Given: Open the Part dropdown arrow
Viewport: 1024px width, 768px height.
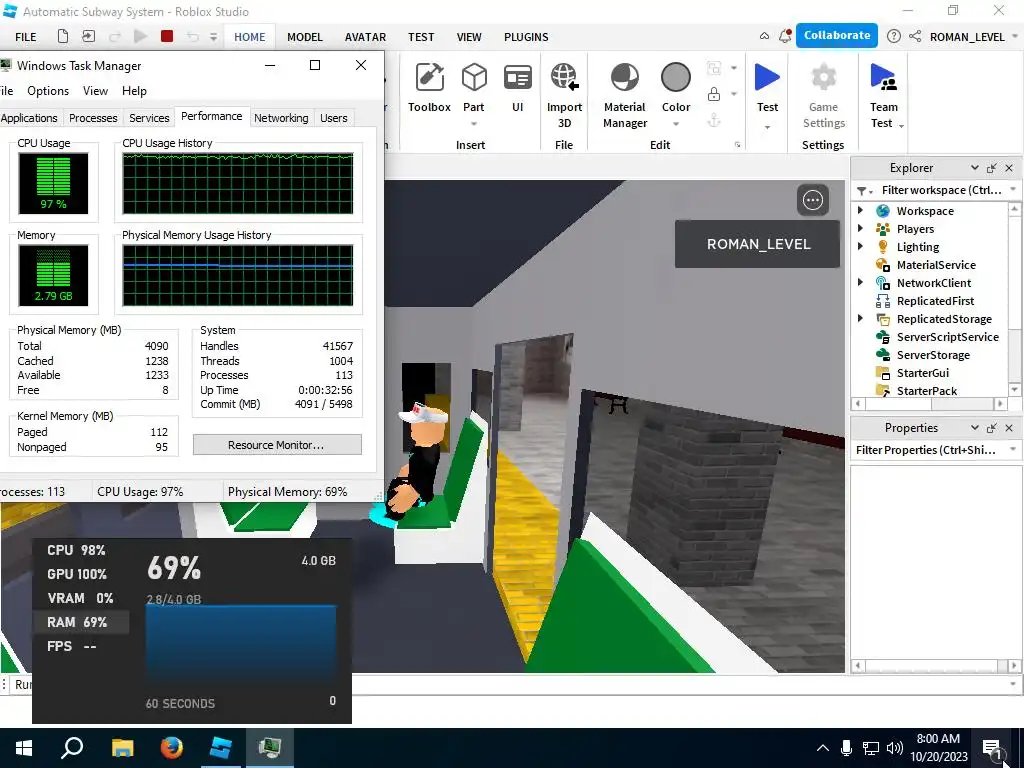Looking at the screenshot, I should (474, 124).
